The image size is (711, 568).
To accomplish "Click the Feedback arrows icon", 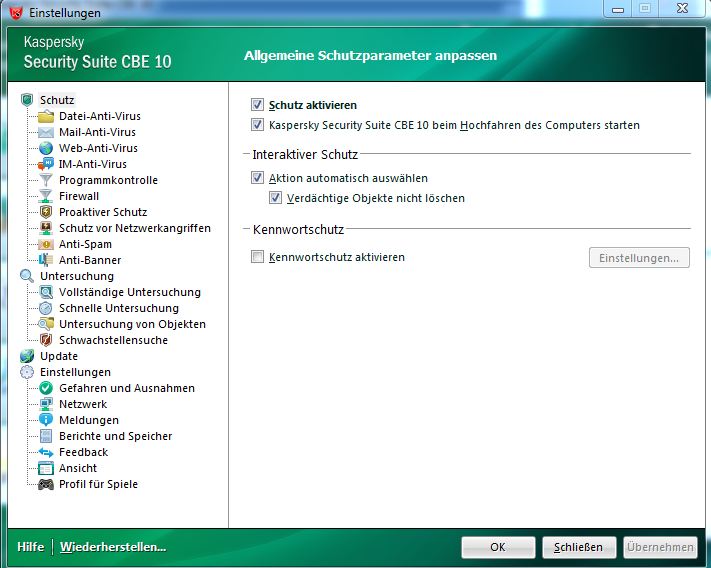I will pos(46,452).
